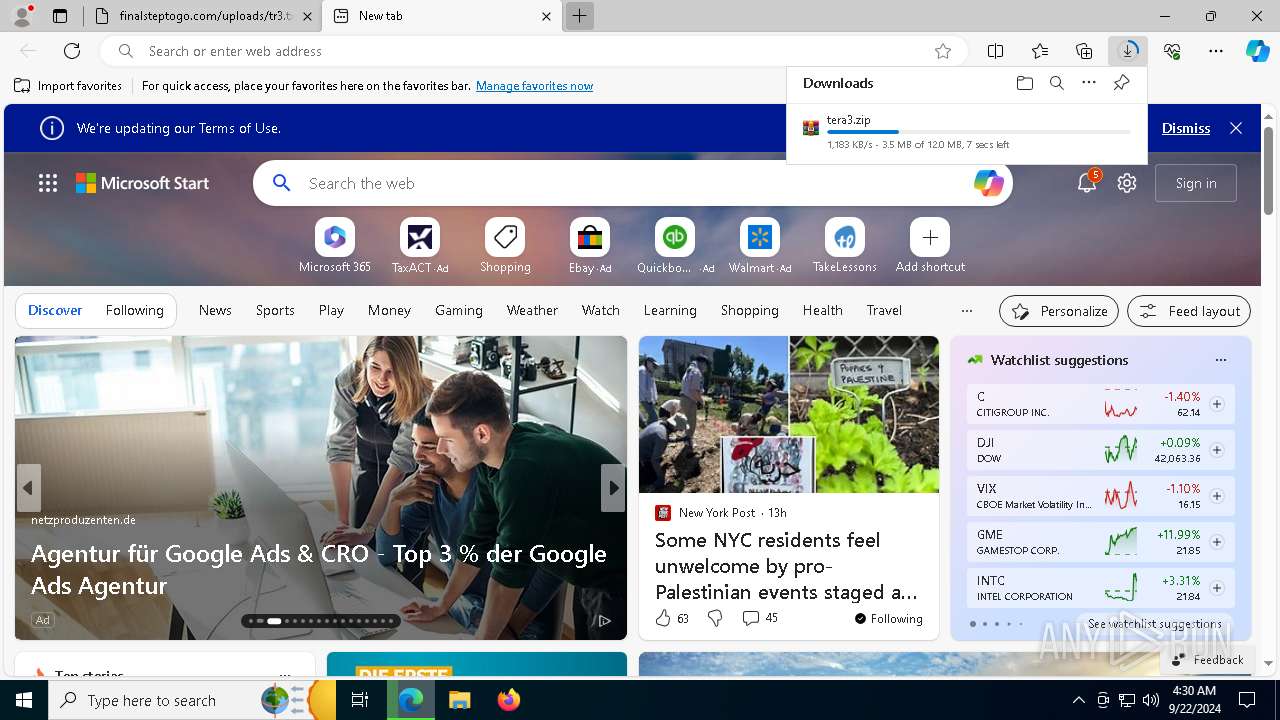Open page settings gear
The height and width of the screenshot is (720, 1280).
[x=1127, y=183]
